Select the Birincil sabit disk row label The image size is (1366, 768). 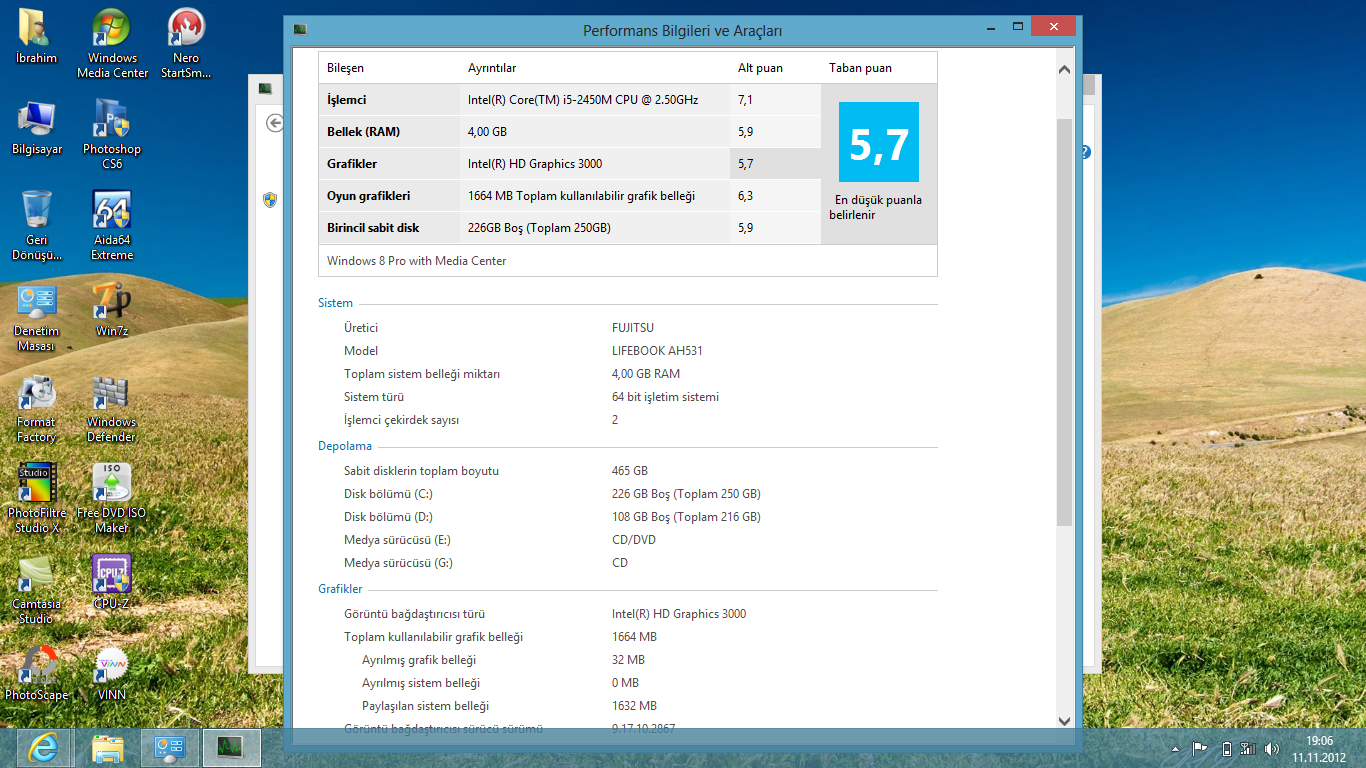pyautogui.click(x=373, y=227)
